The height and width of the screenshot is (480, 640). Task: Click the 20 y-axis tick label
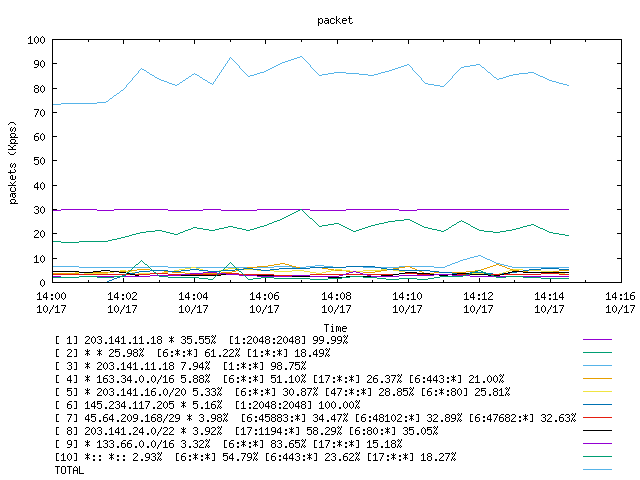click(x=39, y=234)
